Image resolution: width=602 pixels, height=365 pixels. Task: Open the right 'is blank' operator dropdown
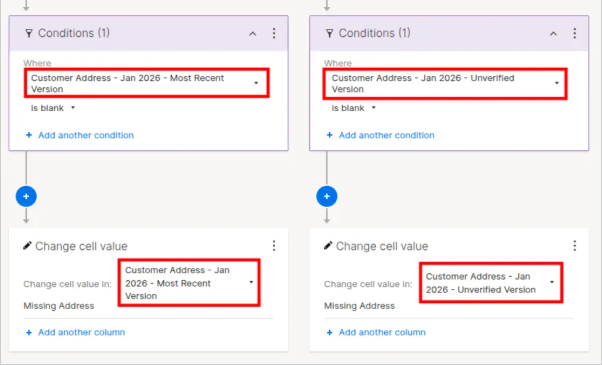point(353,108)
